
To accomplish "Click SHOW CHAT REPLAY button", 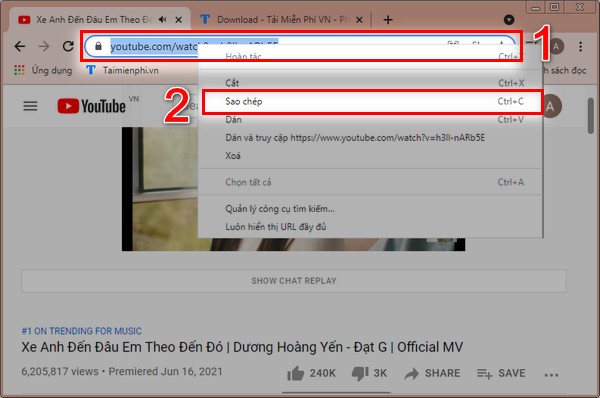I will coord(293,281).
